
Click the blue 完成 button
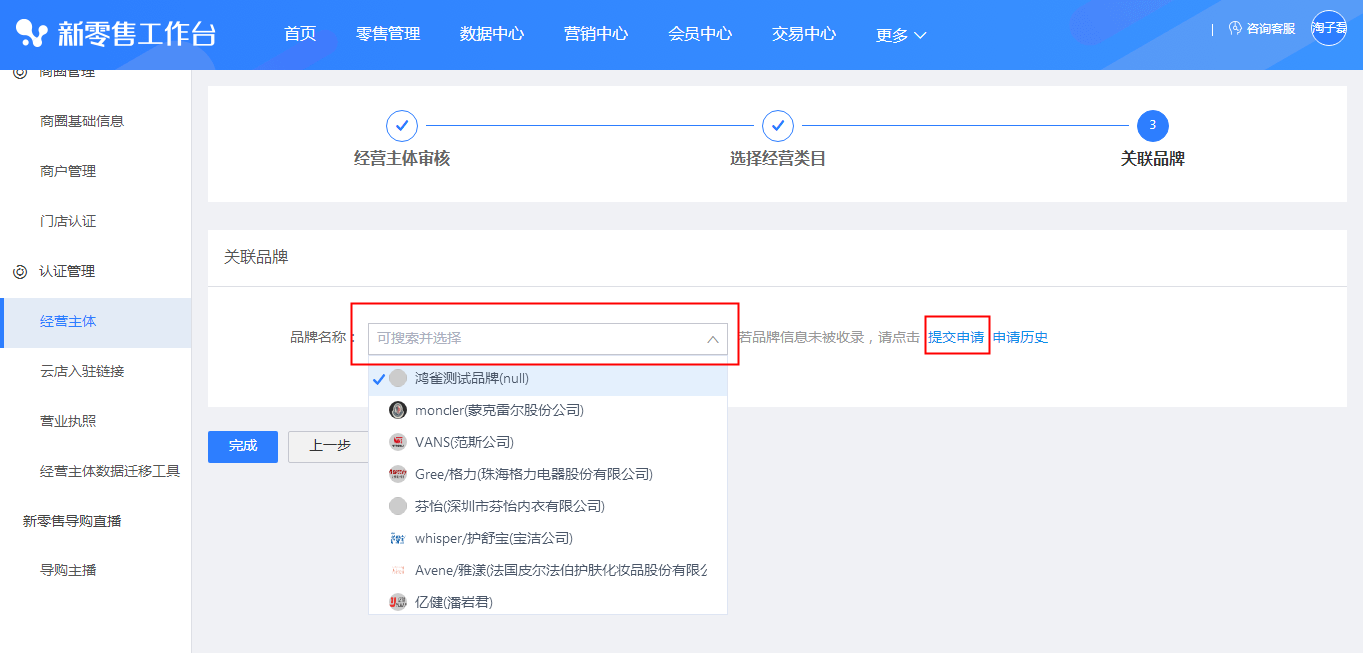pyautogui.click(x=243, y=446)
